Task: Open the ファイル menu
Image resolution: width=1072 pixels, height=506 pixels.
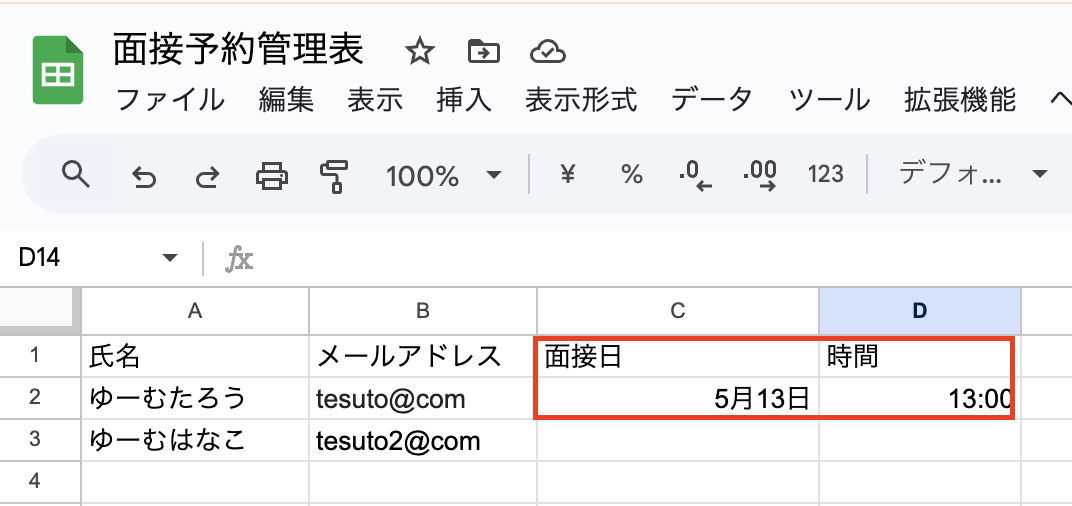Action: click(170, 99)
